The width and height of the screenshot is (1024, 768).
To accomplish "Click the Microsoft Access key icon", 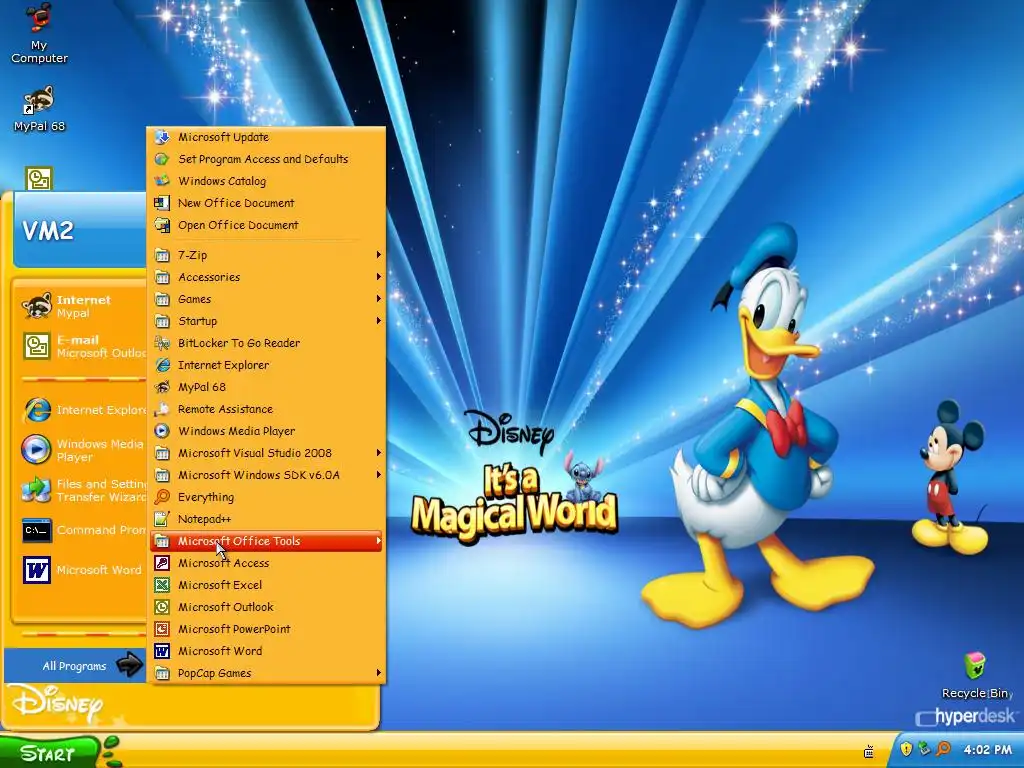I will pyautogui.click(x=162, y=563).
